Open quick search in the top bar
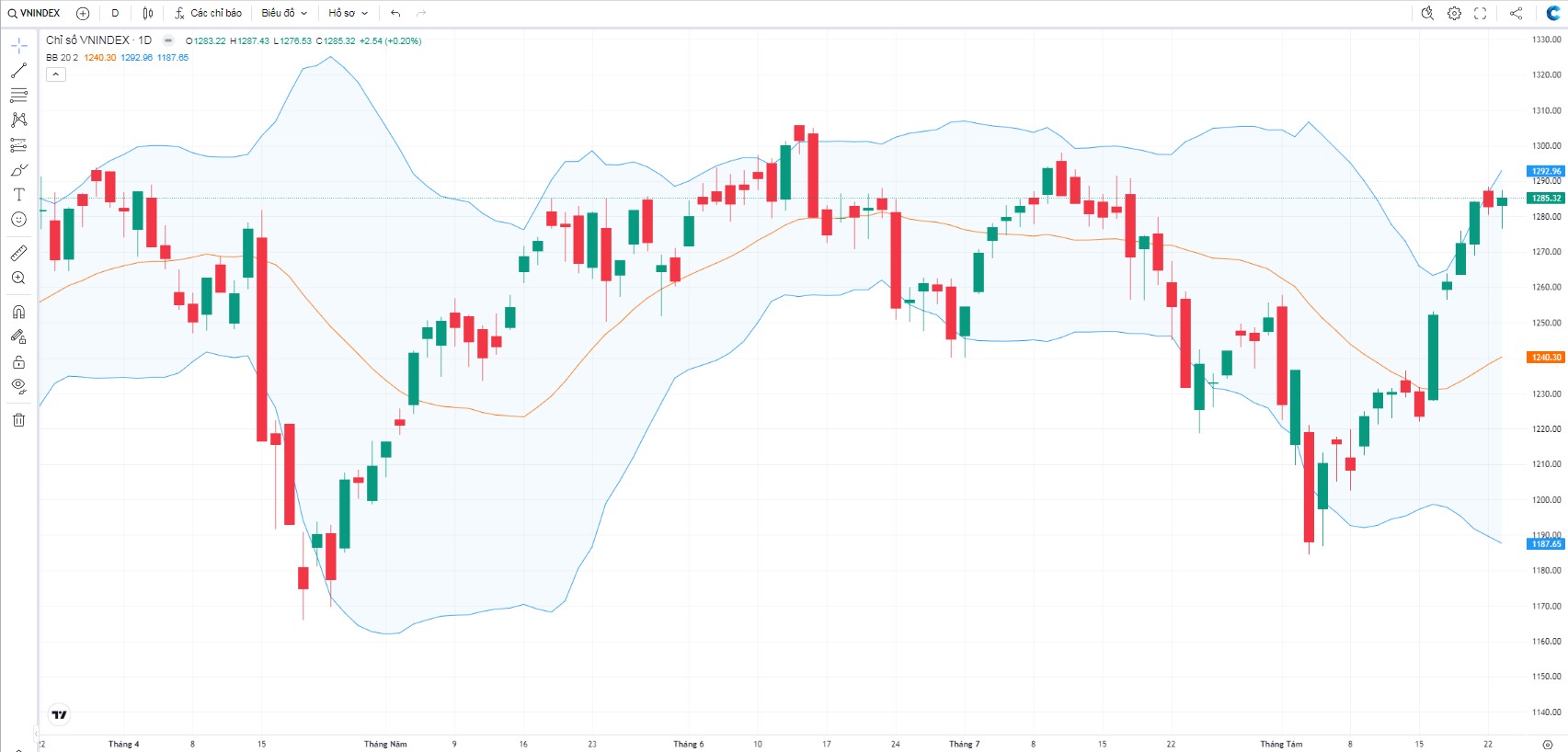The image size is (1568, 752). pos(1427,13)
